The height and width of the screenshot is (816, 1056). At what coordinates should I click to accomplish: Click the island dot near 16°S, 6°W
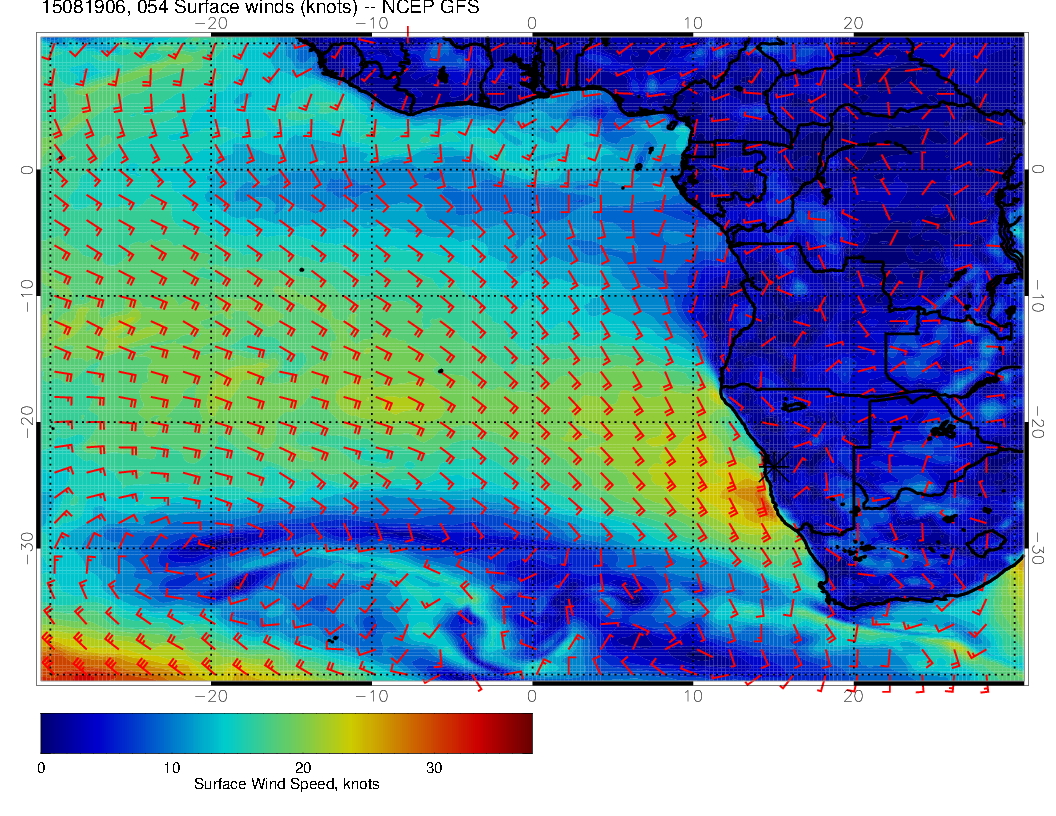[440, 372]
